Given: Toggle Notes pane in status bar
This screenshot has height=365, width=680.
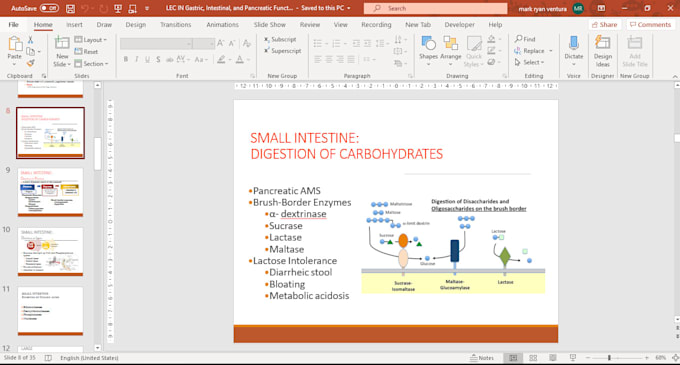Looking at the screenshot, I should click(482, 358).
